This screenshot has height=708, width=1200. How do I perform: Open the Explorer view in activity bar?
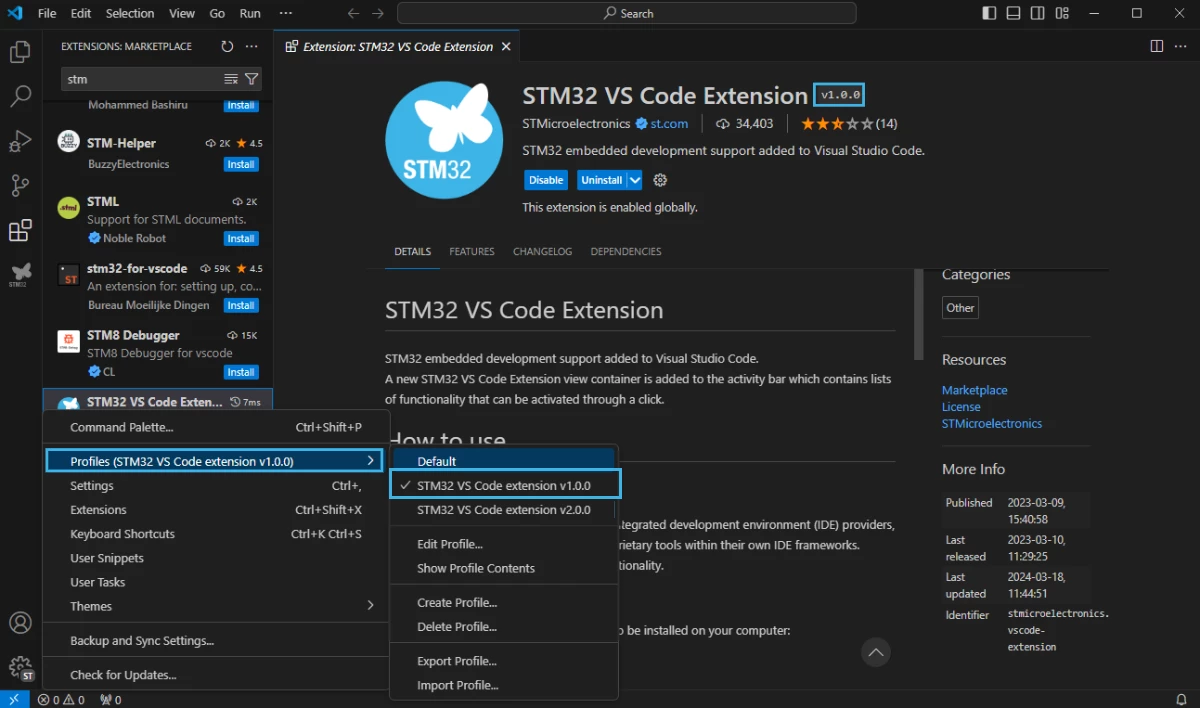(20, 53)
